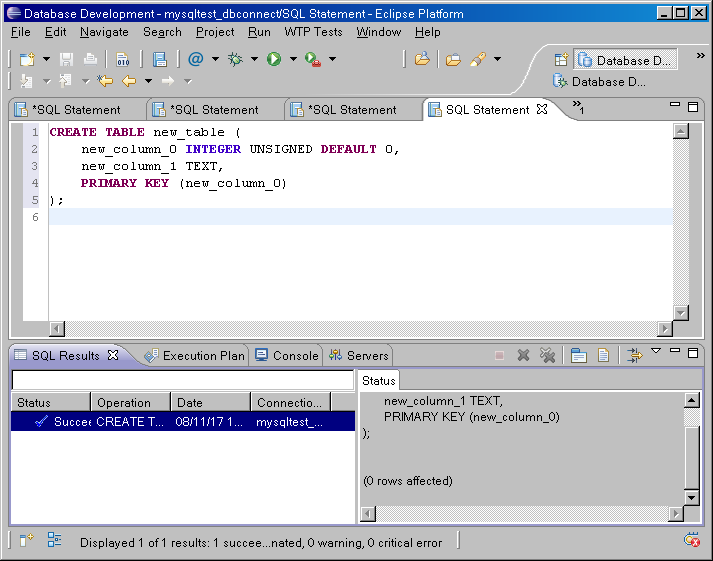
Task: Expand the Run button dropdown arrow
Action: (x=293, y=59)
